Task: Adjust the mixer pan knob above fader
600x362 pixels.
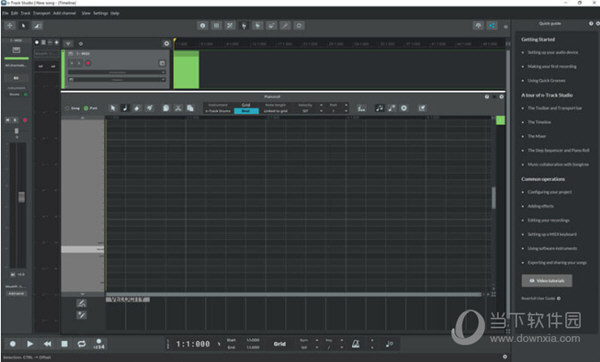Action: [16, 131]
